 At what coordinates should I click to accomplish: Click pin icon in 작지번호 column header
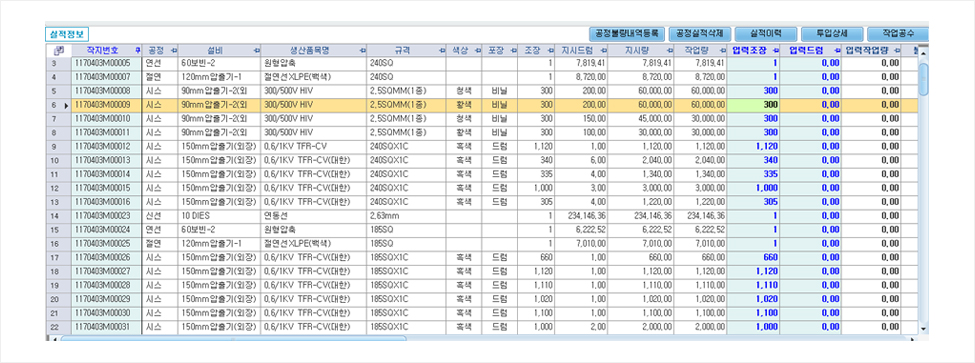point(137,50)
